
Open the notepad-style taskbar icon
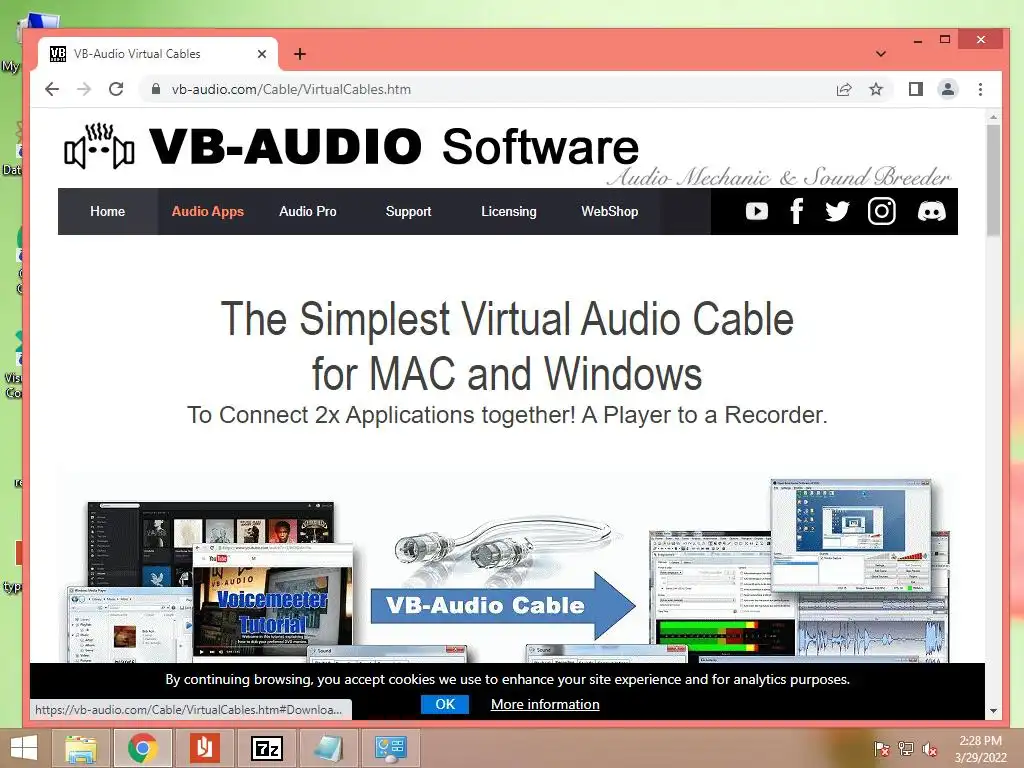click(328, 748)
